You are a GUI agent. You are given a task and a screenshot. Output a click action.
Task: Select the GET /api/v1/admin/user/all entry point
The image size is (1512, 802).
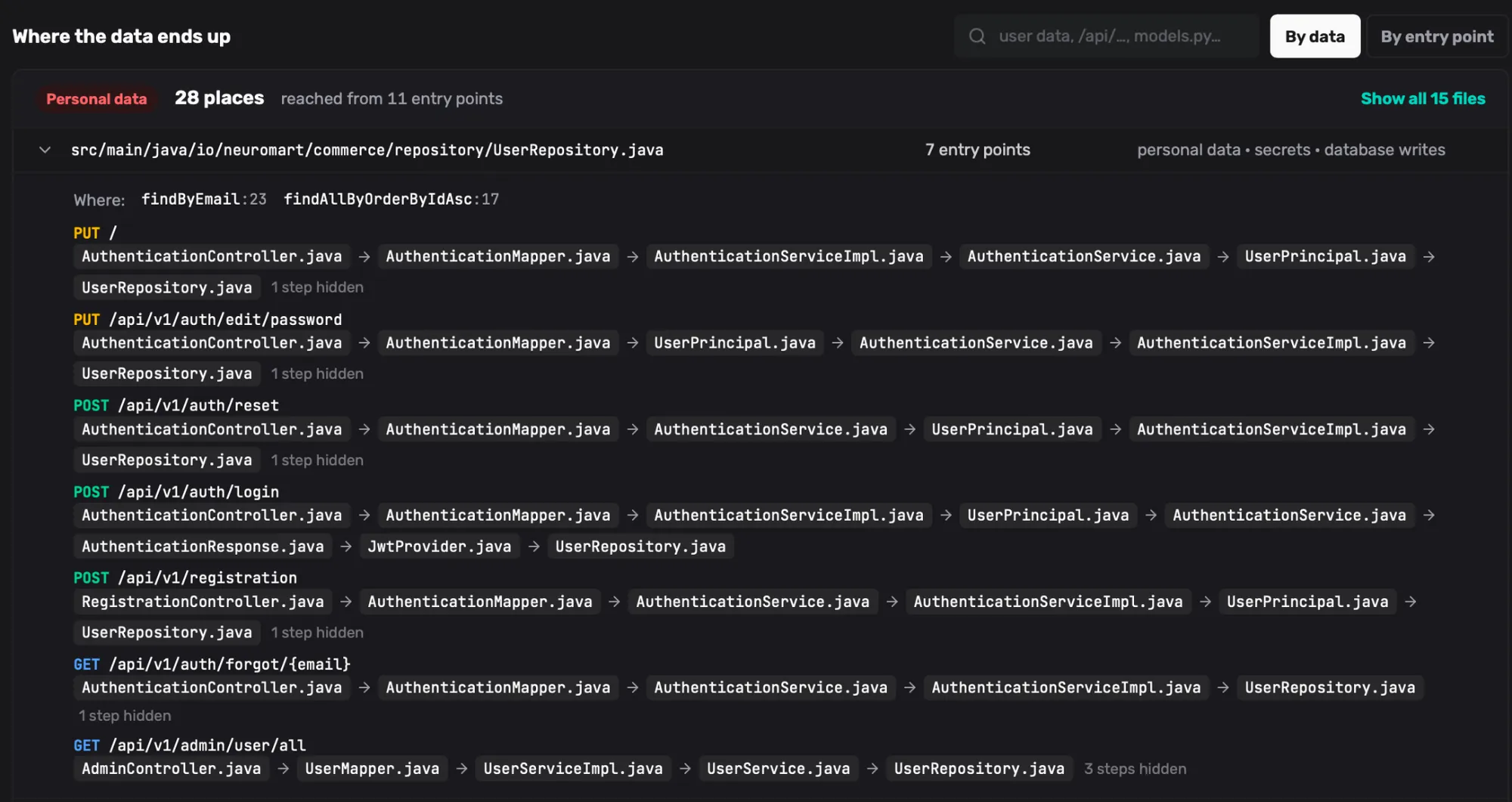(x=190, y=745)
